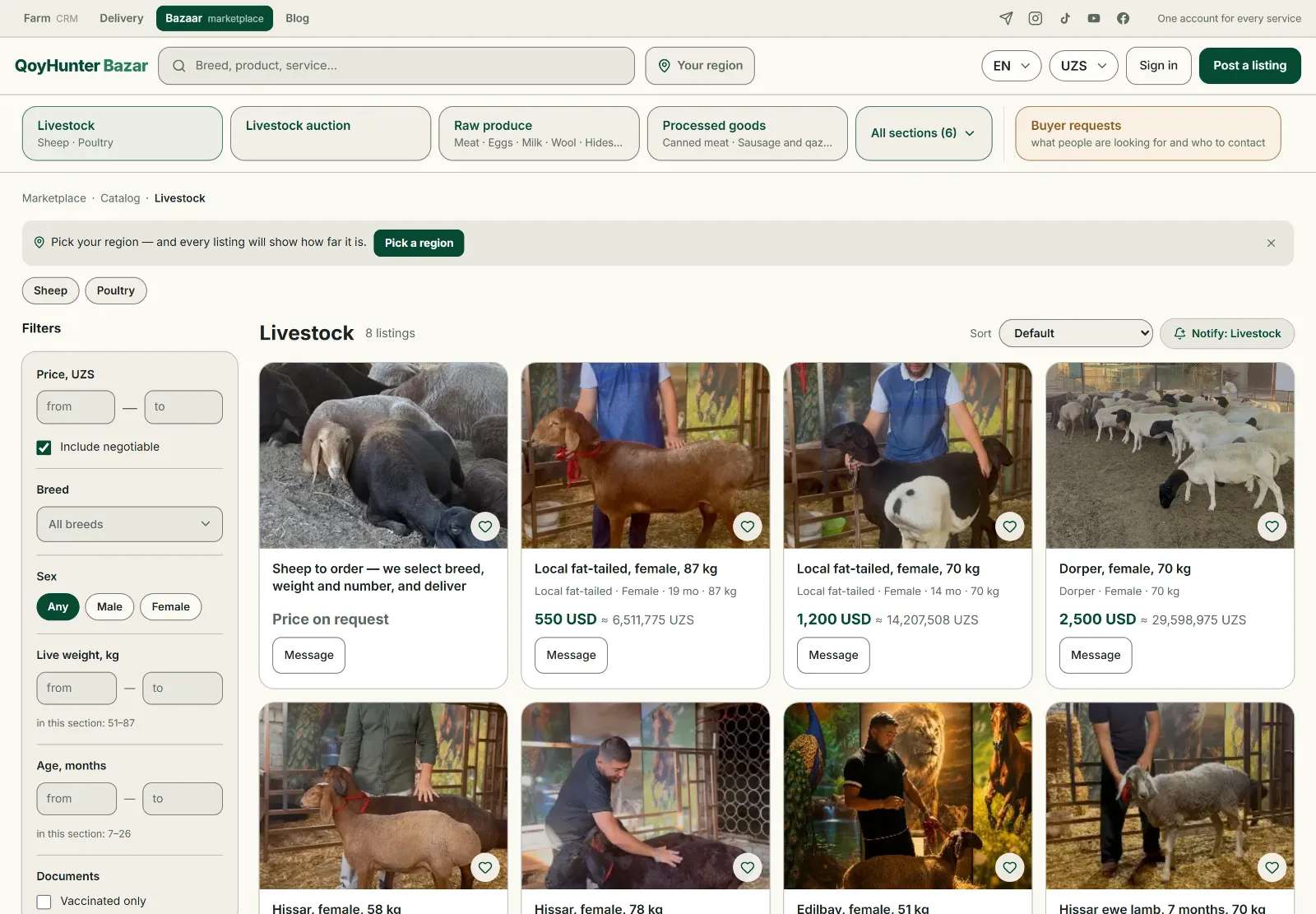
Task: Open the EN language dropdown
Action: (x=1012, y=66)
